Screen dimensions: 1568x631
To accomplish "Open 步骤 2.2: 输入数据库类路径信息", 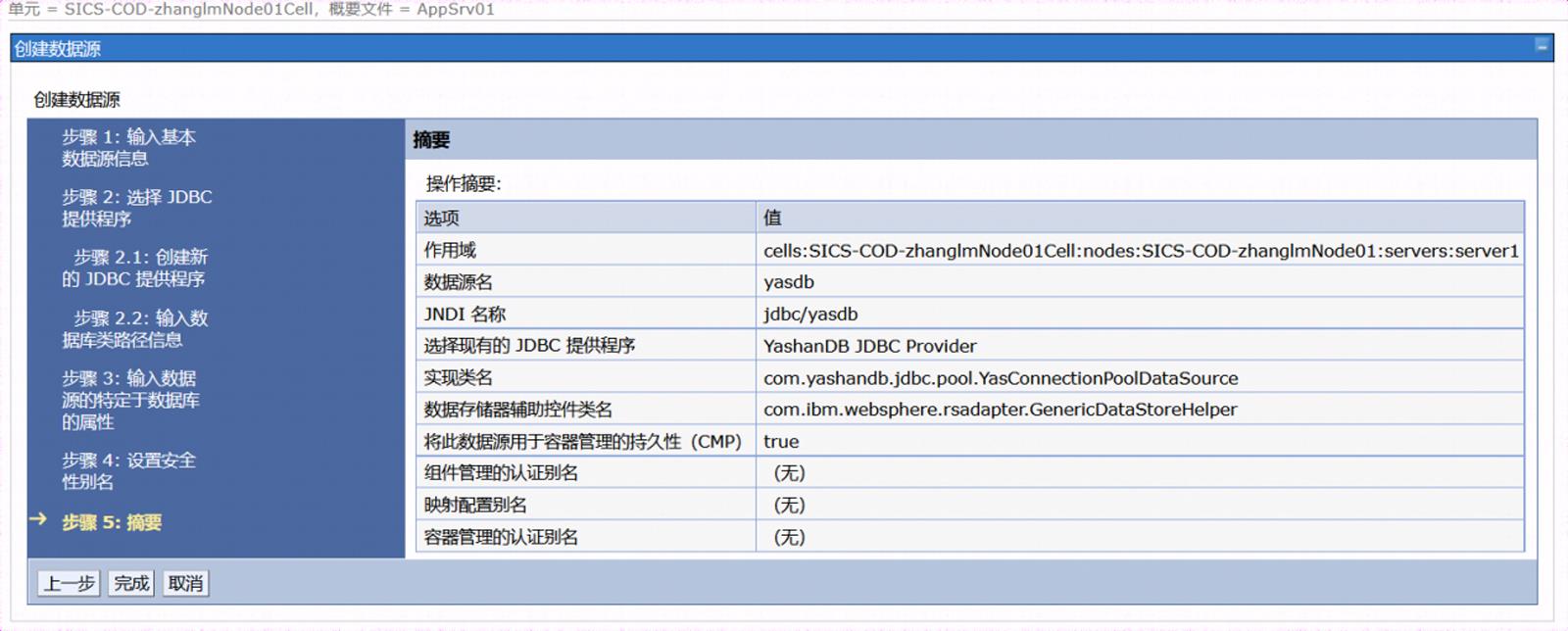I will click(134, 328).
